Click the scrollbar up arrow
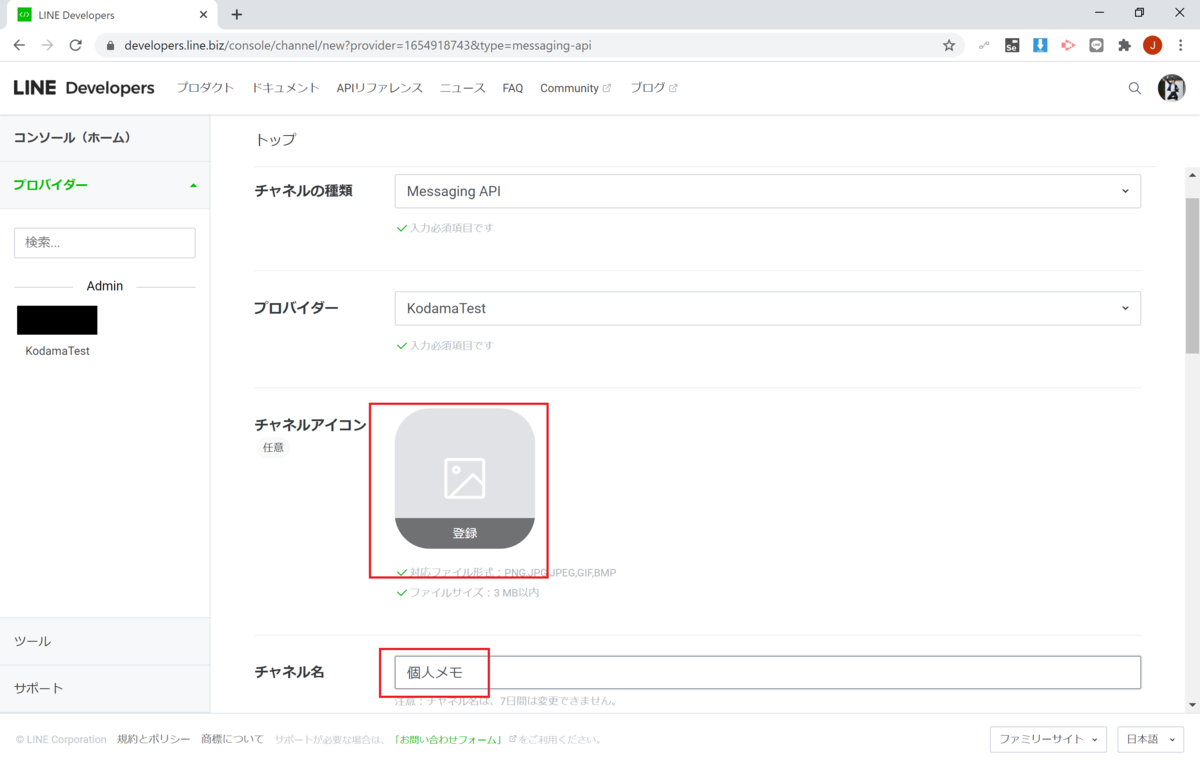The height and width of the screenshot is (765, 1200). coord(1192,174)
